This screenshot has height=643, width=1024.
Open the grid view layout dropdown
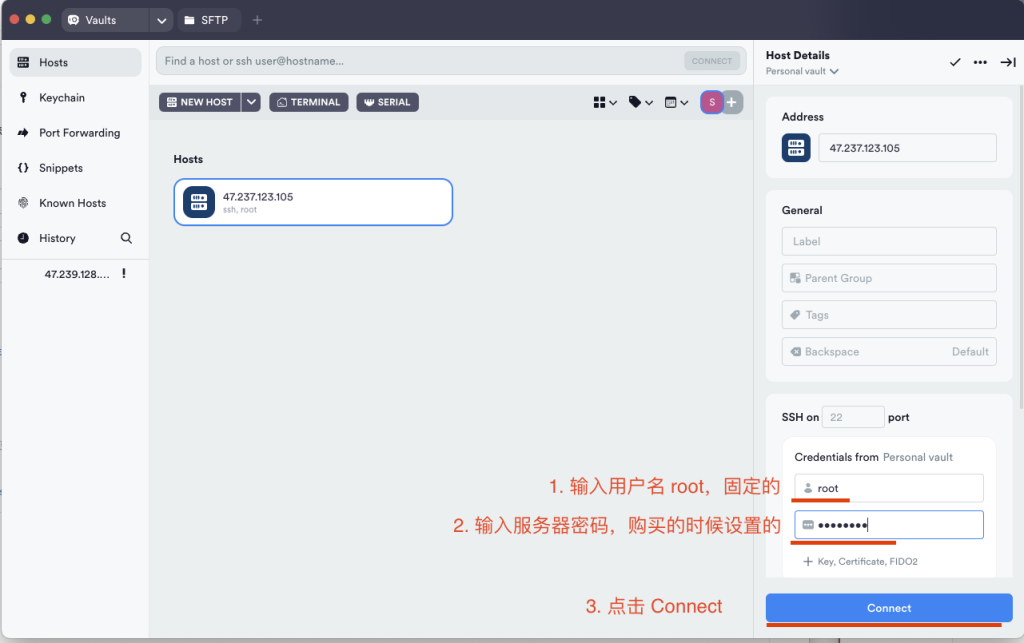(605, 102)
